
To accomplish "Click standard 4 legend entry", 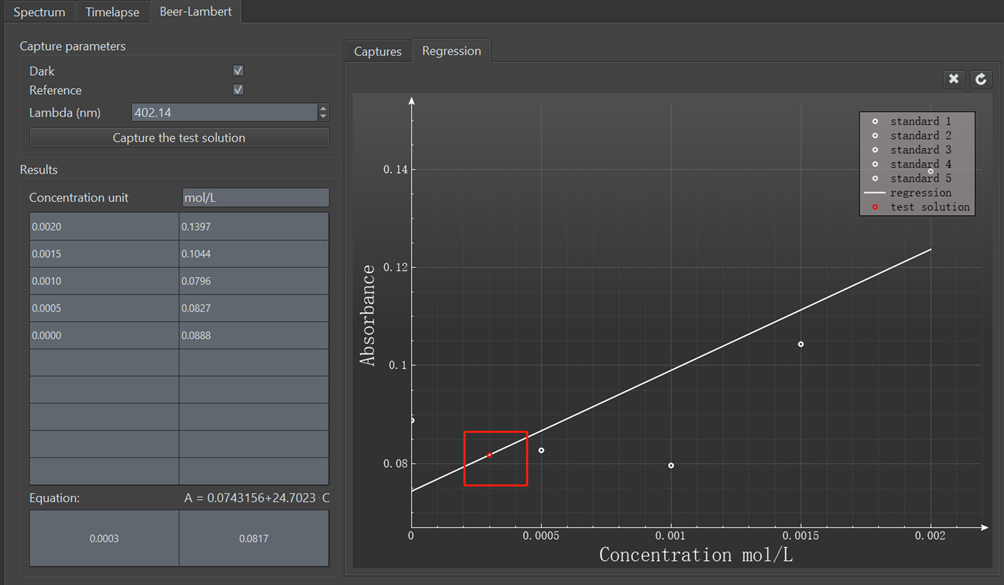I will 913,164.
